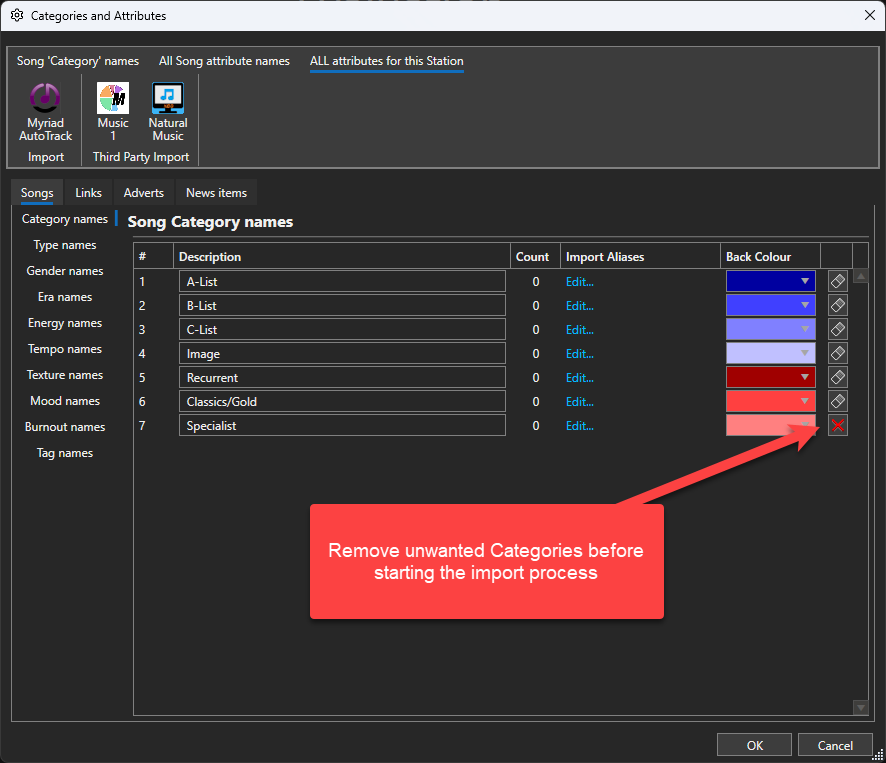
Task: Click the eraser icon for Recurrent row
Action: pos(838,378)
